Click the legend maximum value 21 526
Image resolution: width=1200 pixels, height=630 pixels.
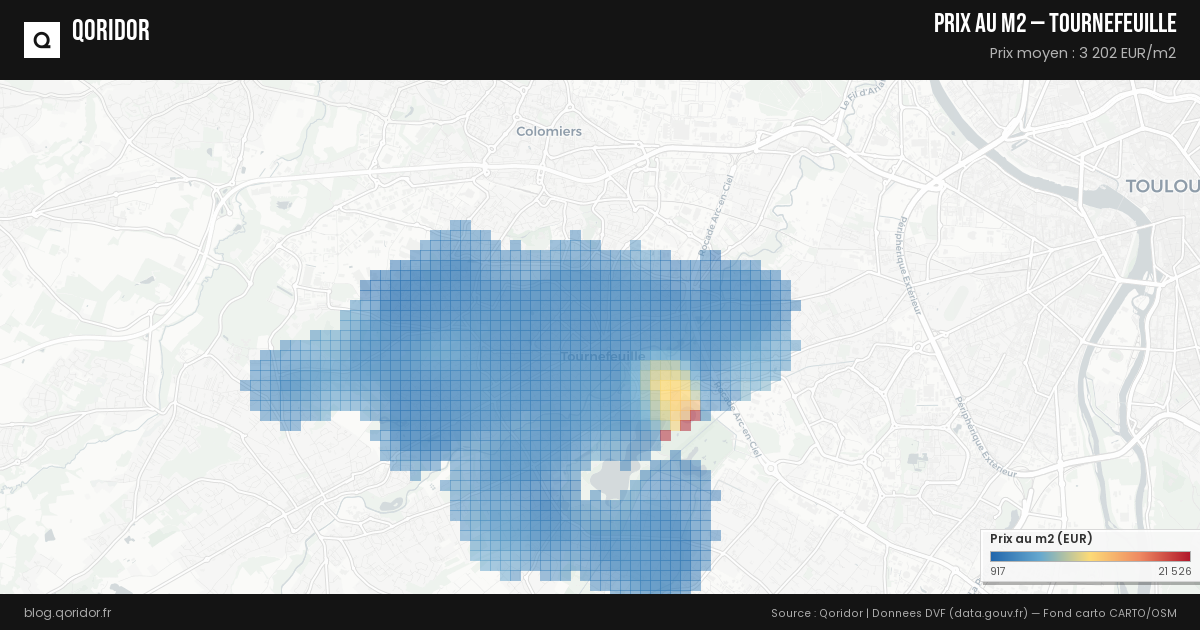(1174, 571)
